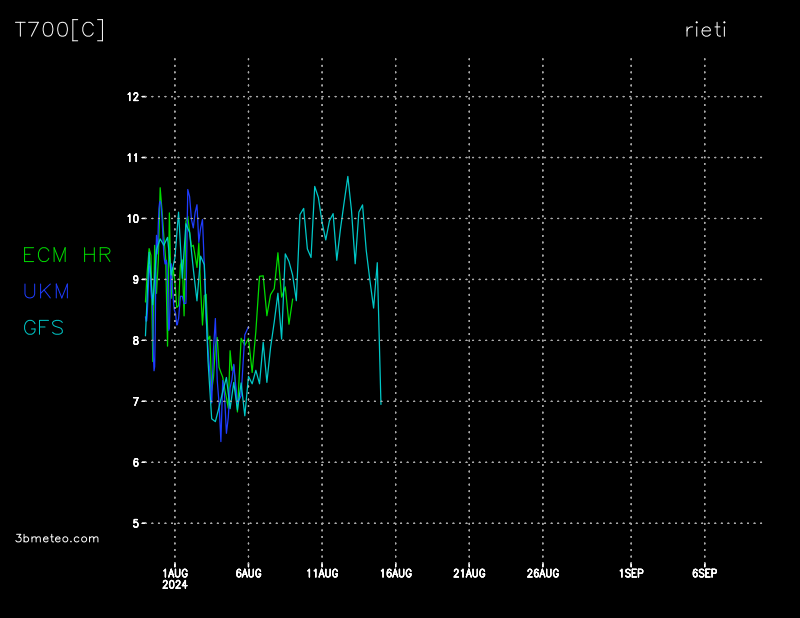Screen dimensions: 800x618
Task: Select the 8 temperature axis label
Action: coord(136,341)
